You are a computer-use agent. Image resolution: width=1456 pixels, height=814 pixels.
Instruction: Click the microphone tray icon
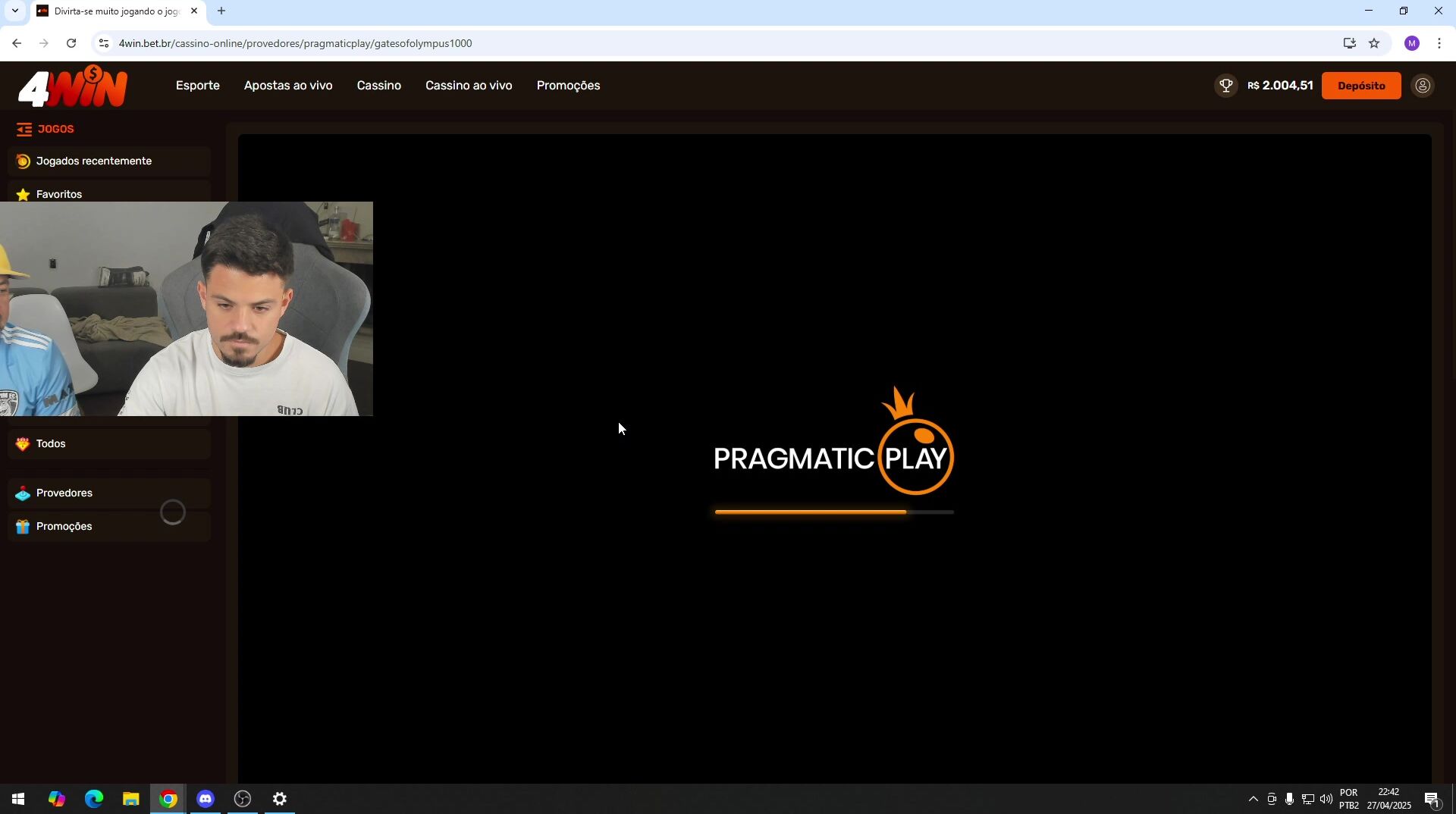pyautogui.click(x=1289, y=799)
